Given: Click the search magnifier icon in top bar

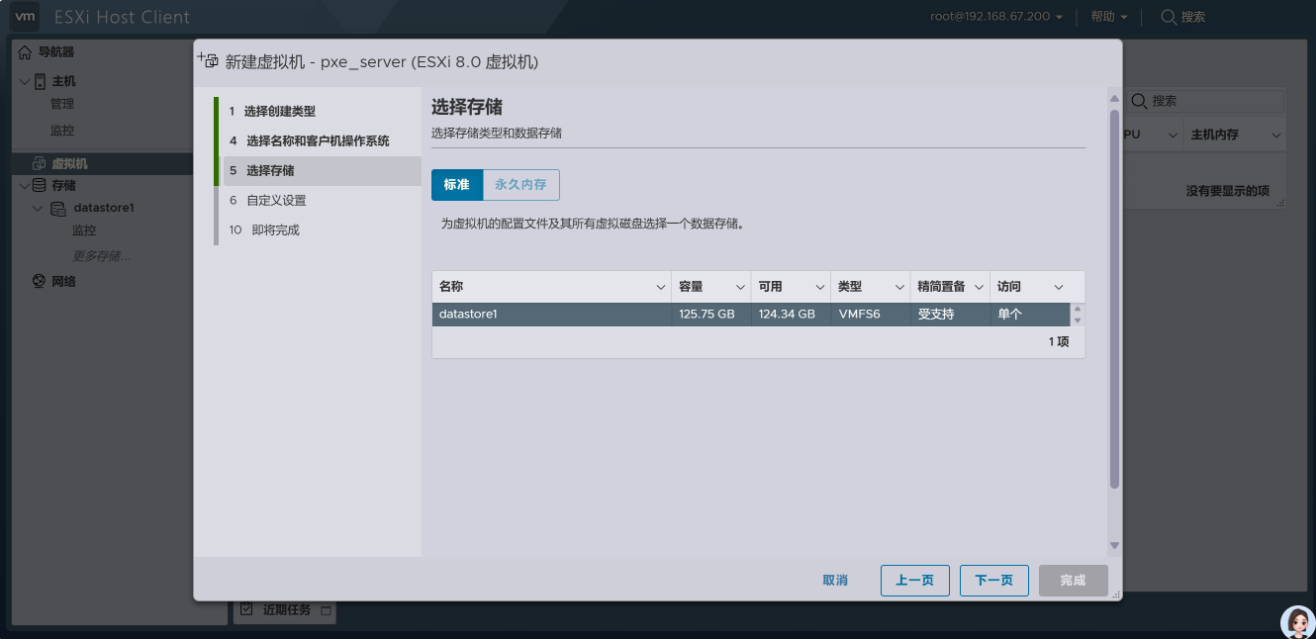Looking at the screenshot, I should click(1168, 17).
